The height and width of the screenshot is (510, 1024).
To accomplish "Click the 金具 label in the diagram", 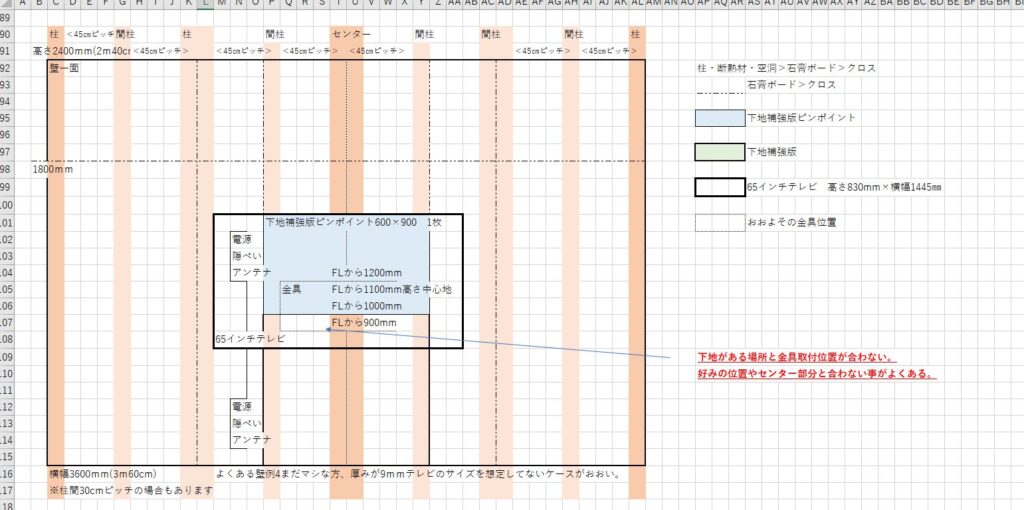I will click(292, 289).
